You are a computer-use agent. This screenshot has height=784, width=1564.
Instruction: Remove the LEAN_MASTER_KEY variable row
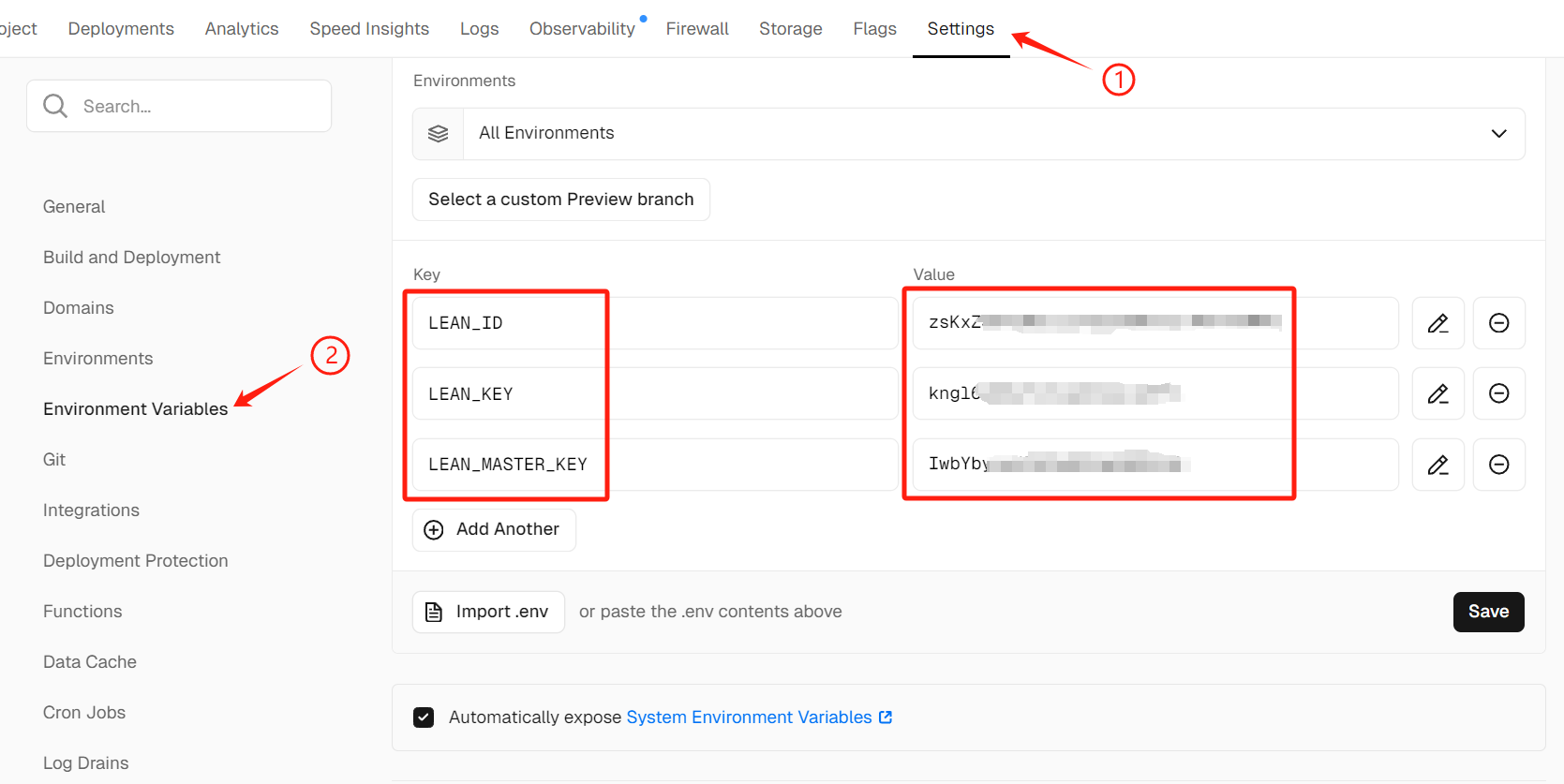(1498, 465)
